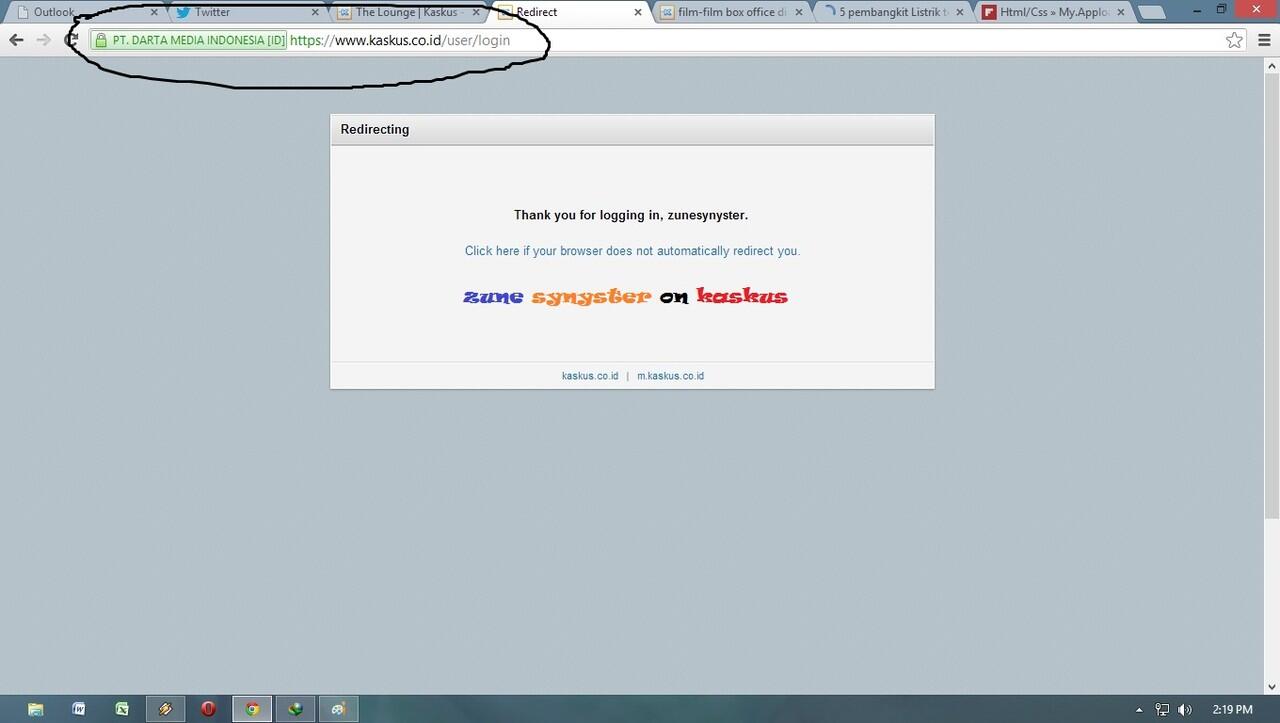
Task: Show hidden system tray icons
Action: click(1140, 710)
